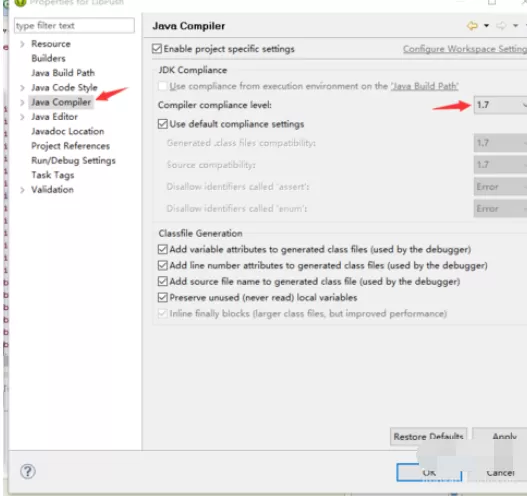The width and height of the screenshot is (527, 496).
Task: Open the forward history dropdown arrow
Action: (x=515, y=26)
